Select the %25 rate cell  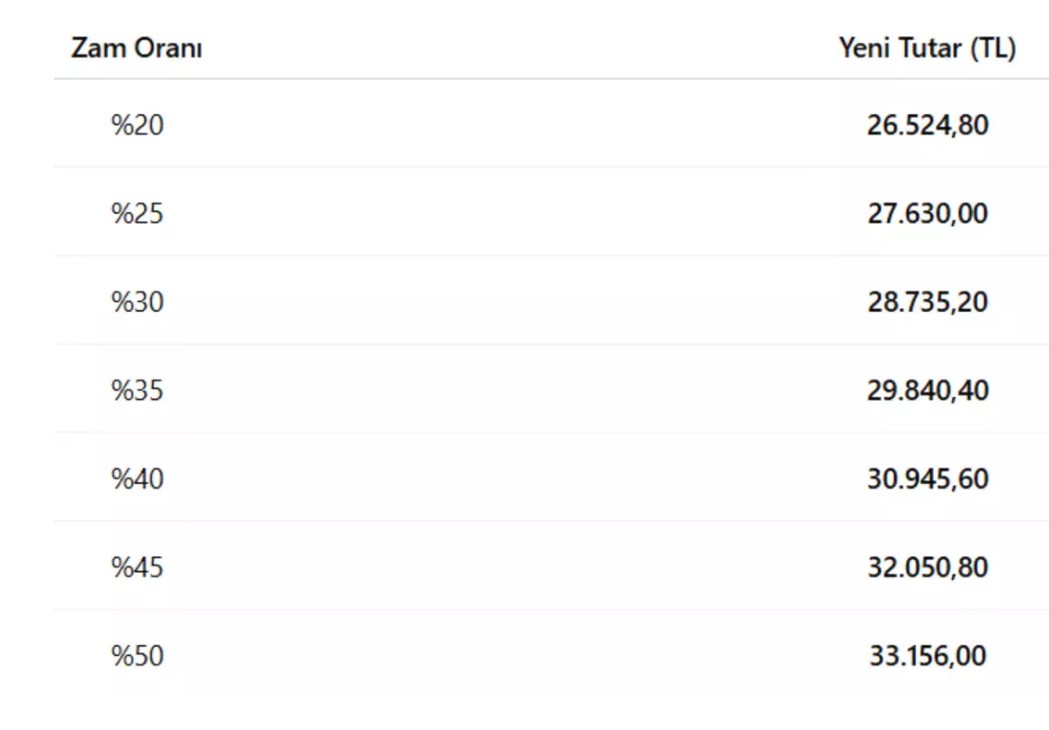coord(137,213)
